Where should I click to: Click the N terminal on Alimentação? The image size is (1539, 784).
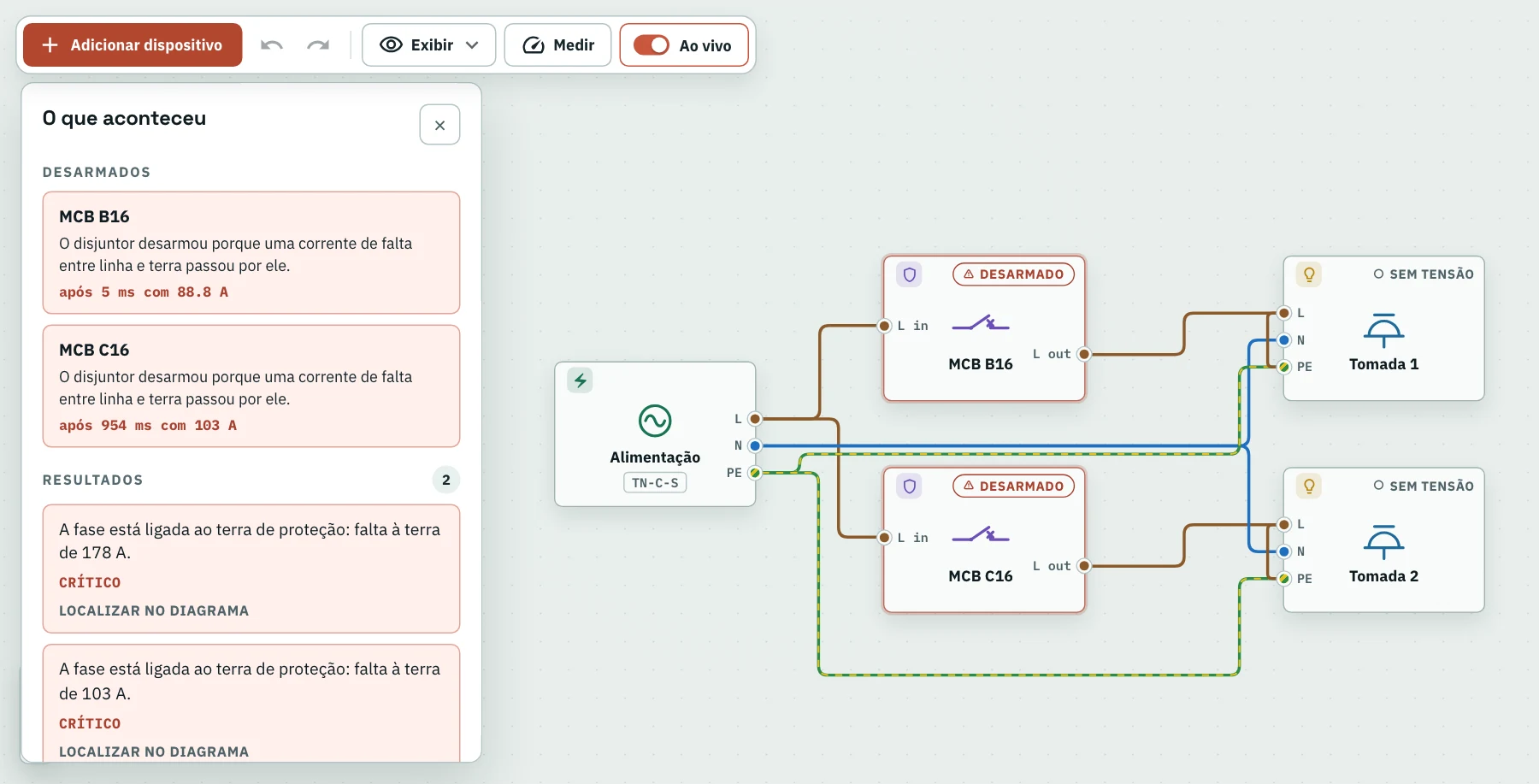coord(755,445)
